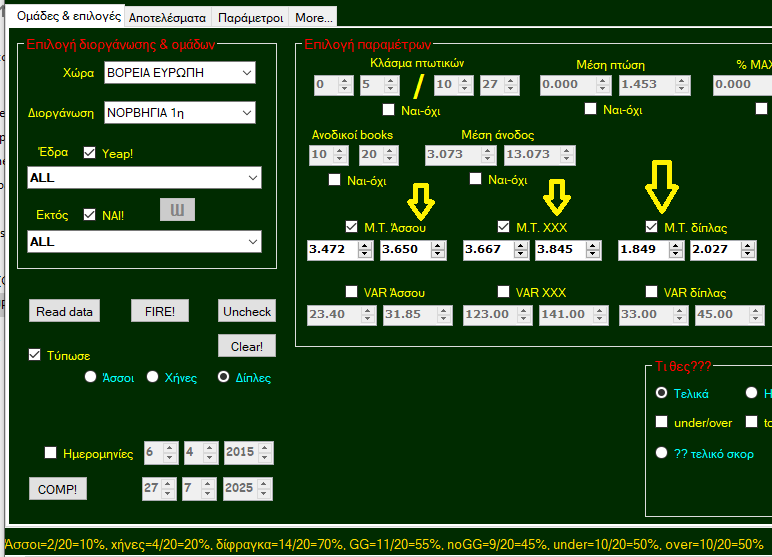Screen dimensions: 772x557
Task: Switch to the Αποτελέσματα tab
Action: (167, 17)
